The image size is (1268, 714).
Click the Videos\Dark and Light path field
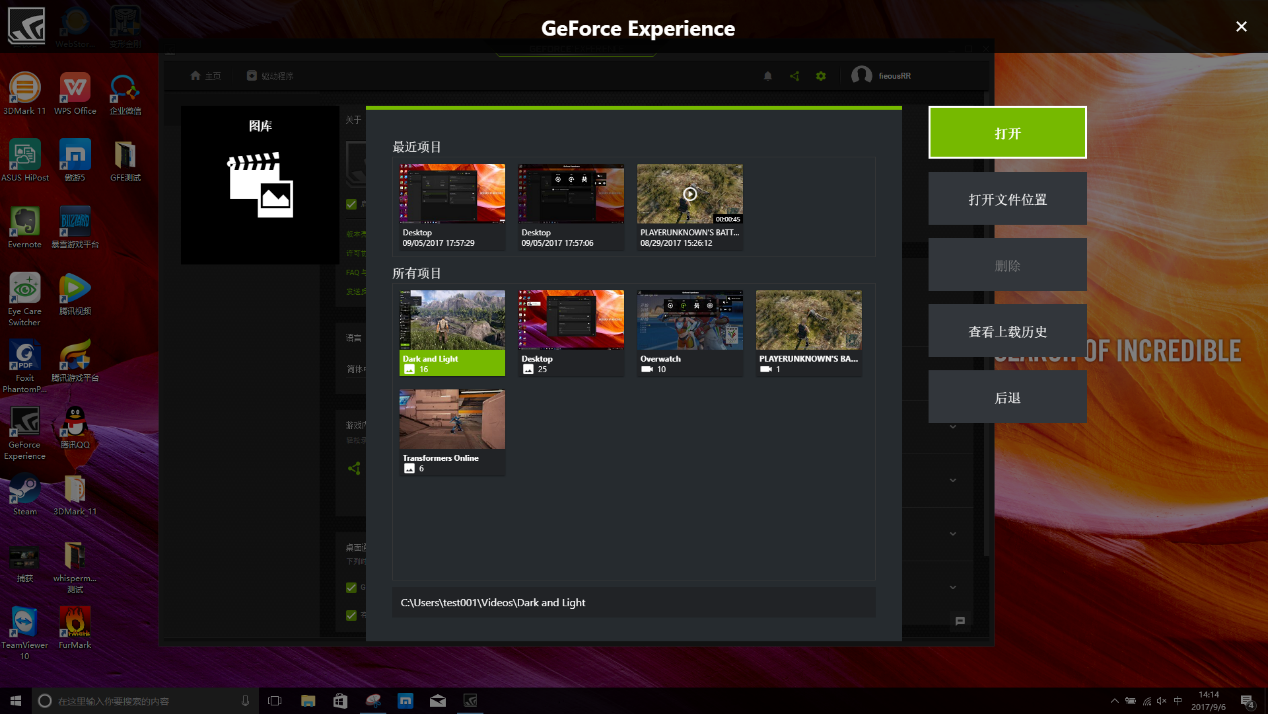634,603
